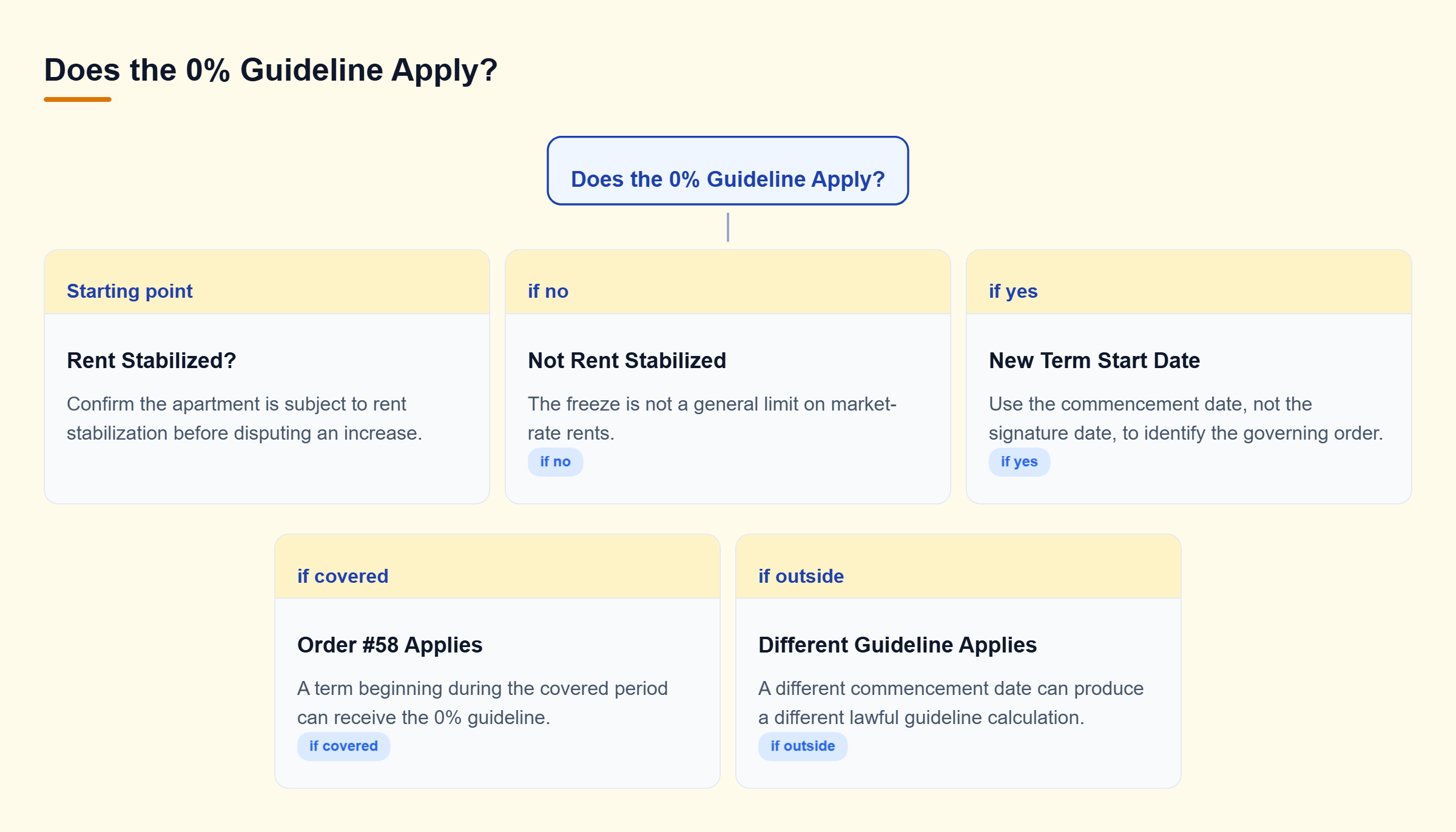
Task: Select the 'Order #58 Applies' title
Action: pos(389,645)
